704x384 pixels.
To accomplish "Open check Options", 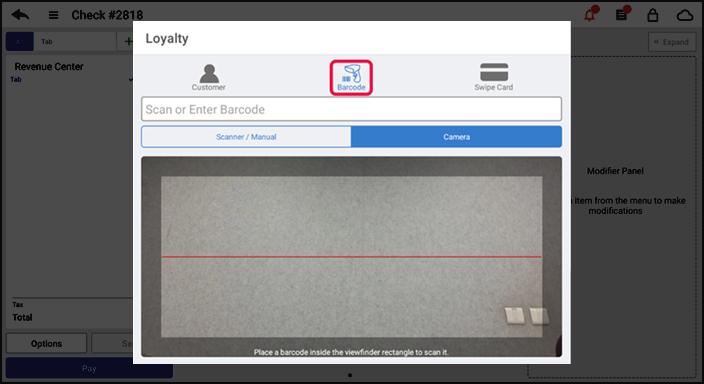I will pos(46,344).
